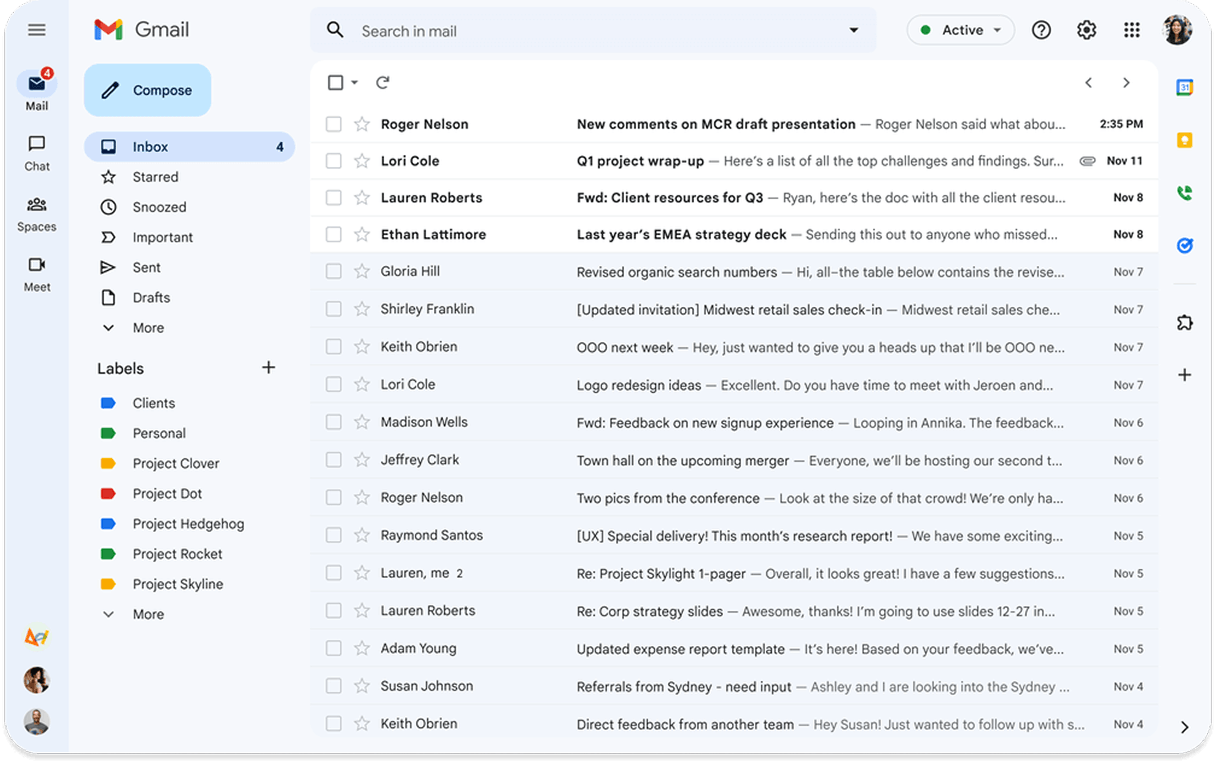The image size is (1216, 763).
Task: Open the bearded man's avatar bottom-left
Action: pyautogui.click(x=37, y=722)
